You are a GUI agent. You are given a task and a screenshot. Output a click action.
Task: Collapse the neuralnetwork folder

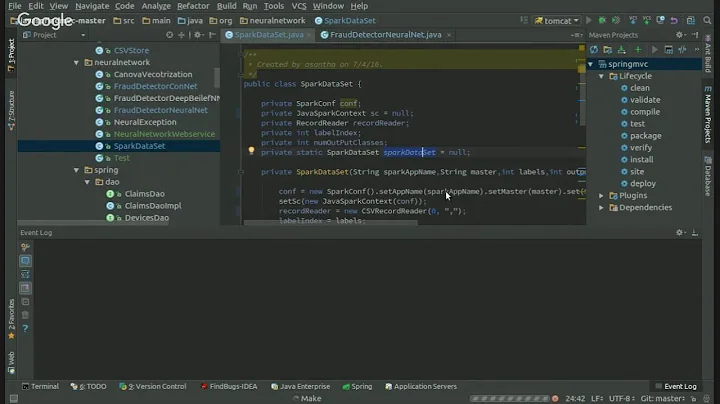click(x=76, y=62)
